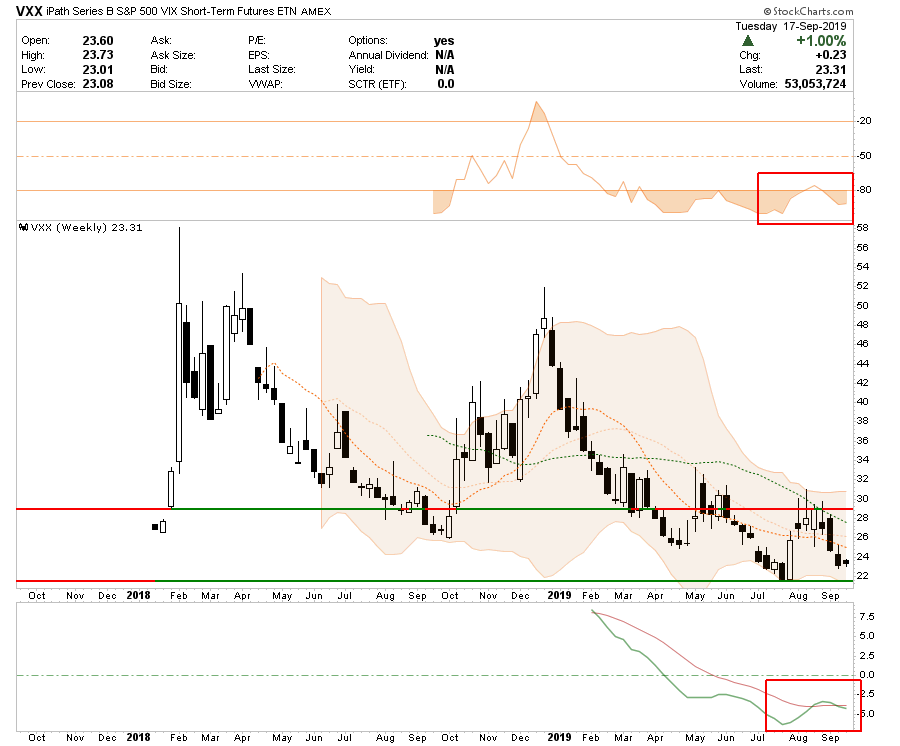This screenshot has height=746, width=900.
Task: Click the -20 level on the top indicator
Action: [865, 121]
